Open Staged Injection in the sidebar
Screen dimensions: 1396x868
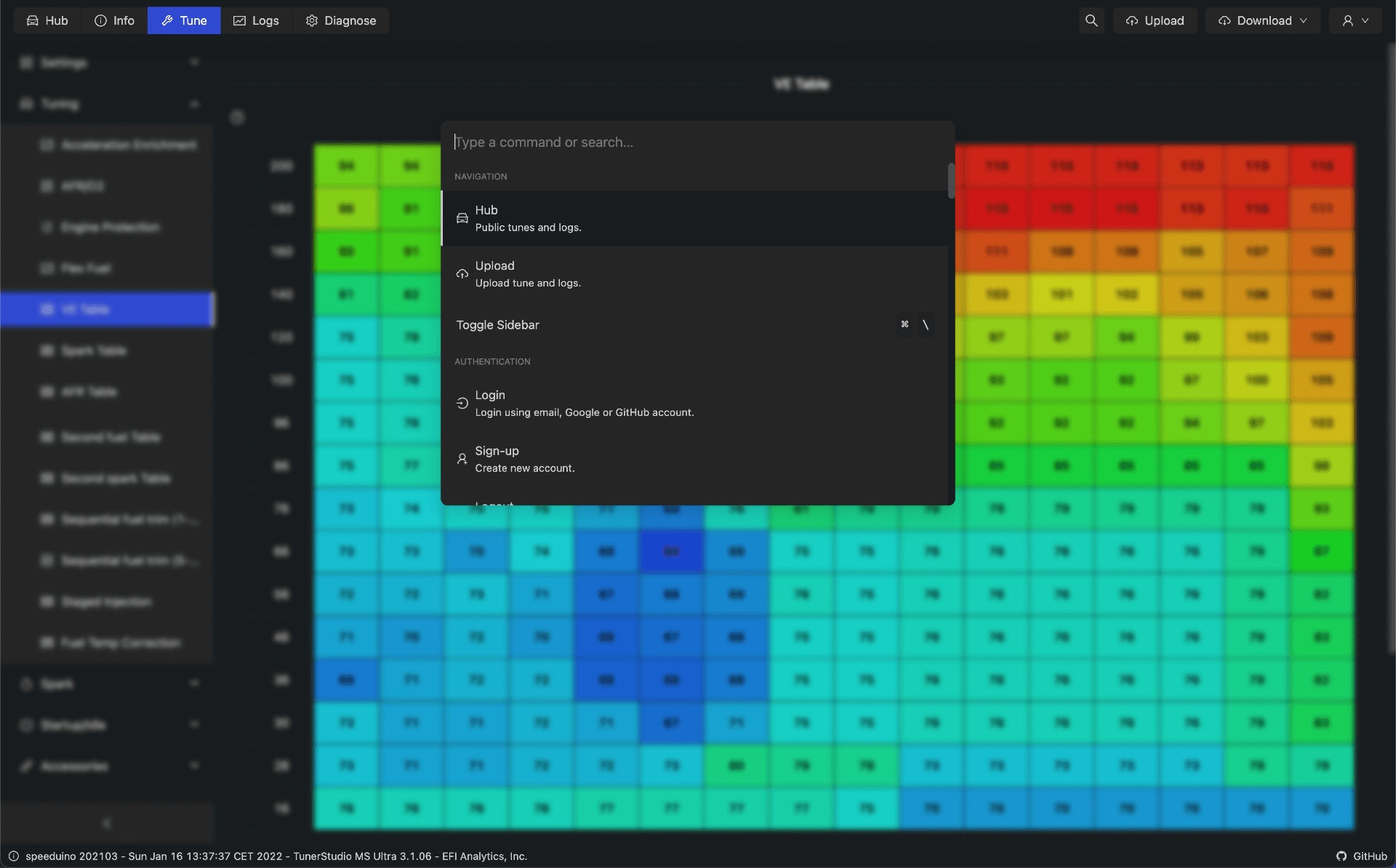point(108,602)
